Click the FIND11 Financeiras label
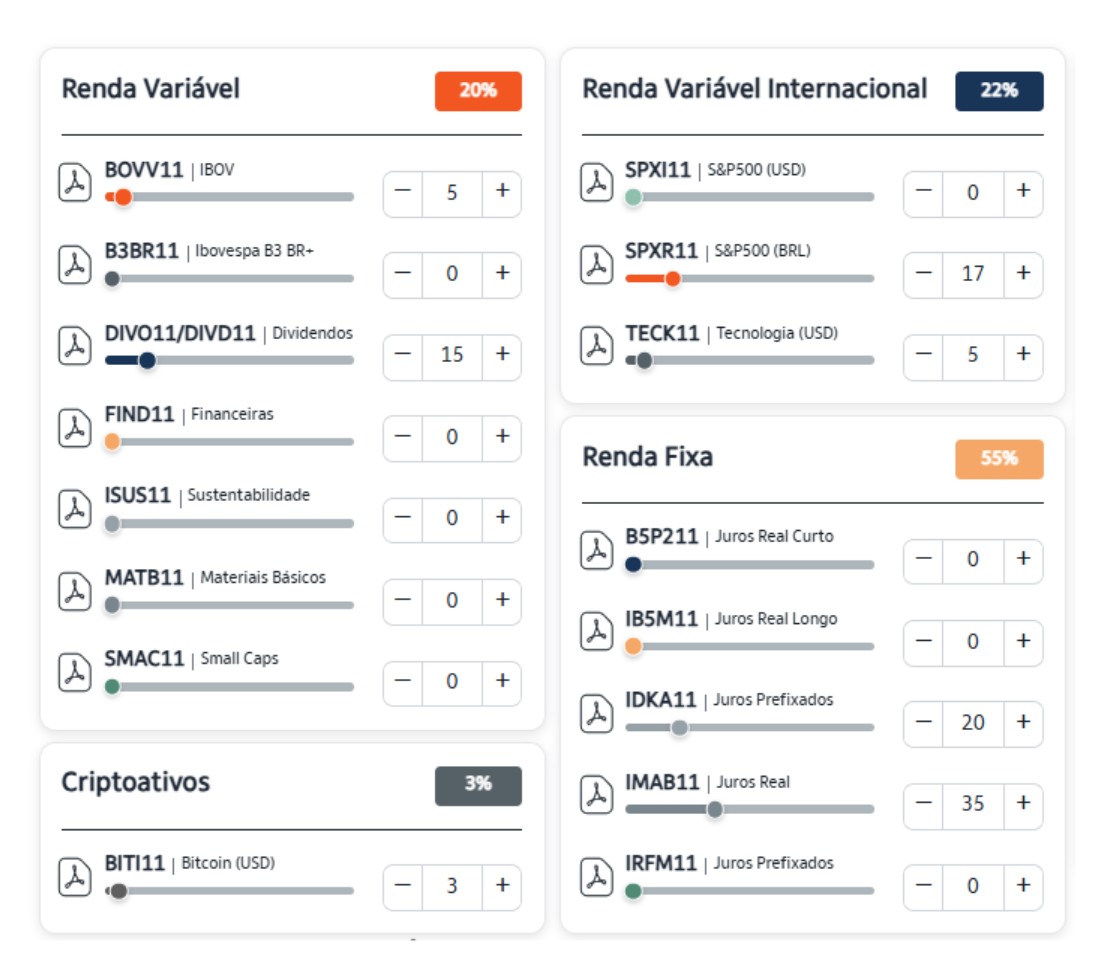Screen dimensions: 1103x975 189,414
